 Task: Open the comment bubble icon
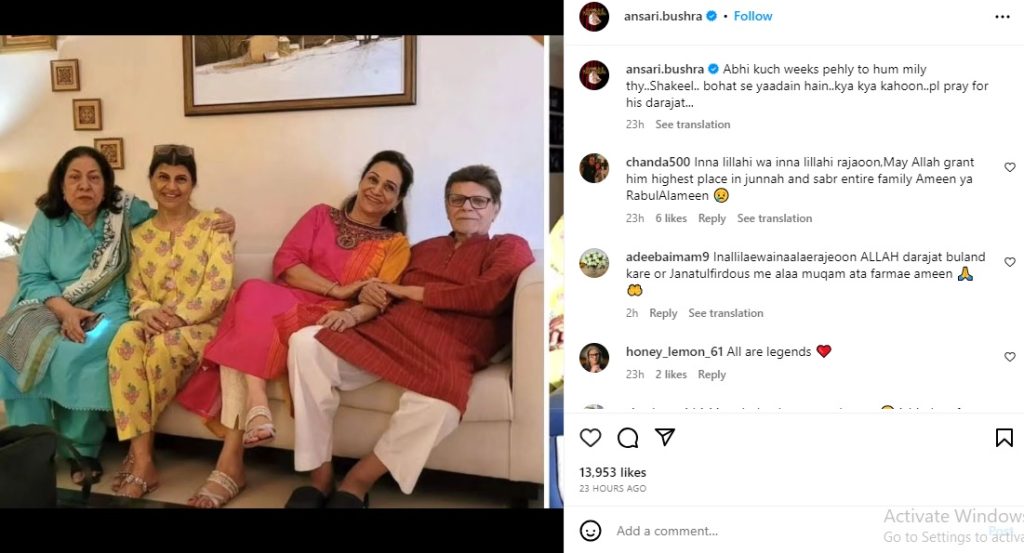(x=628, y=437)
